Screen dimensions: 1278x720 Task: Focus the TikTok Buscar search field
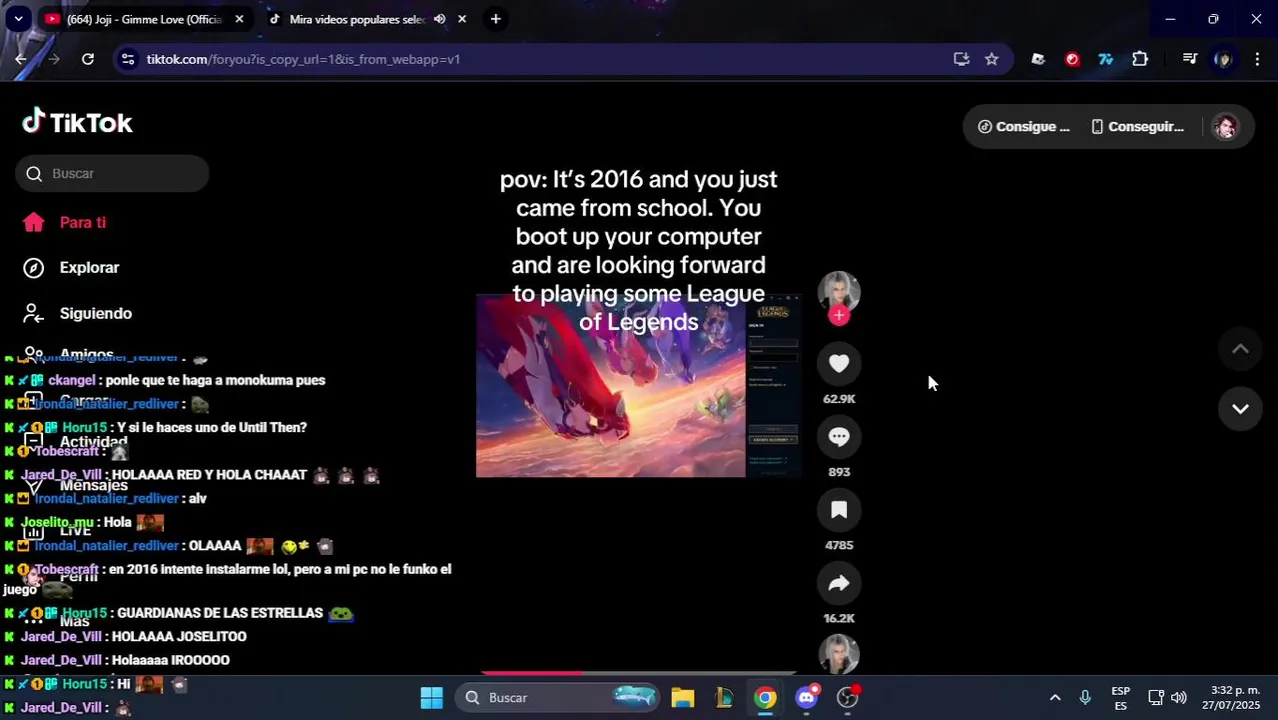112,174
